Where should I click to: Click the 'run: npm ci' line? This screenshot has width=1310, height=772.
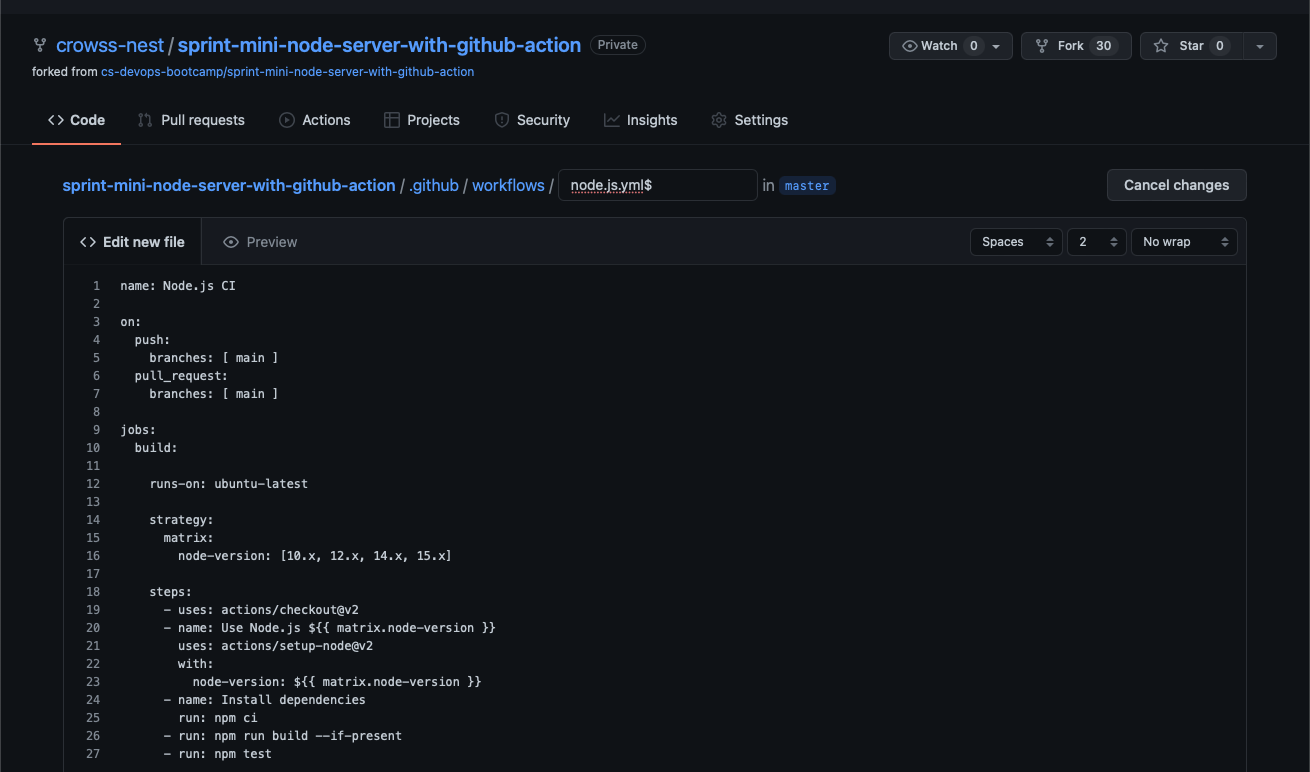coord(217,718)
